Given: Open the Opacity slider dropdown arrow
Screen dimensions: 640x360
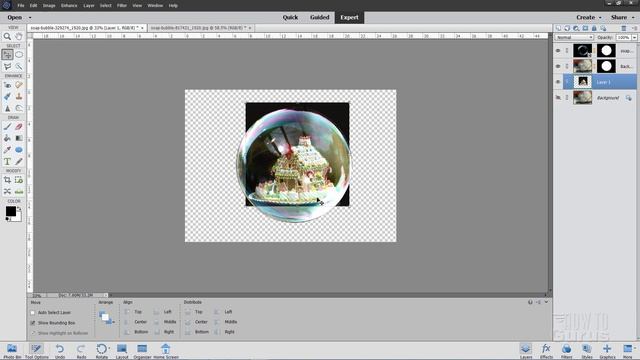Looking at the screenshot, I should pyautogui.click(x=634, y=38).
